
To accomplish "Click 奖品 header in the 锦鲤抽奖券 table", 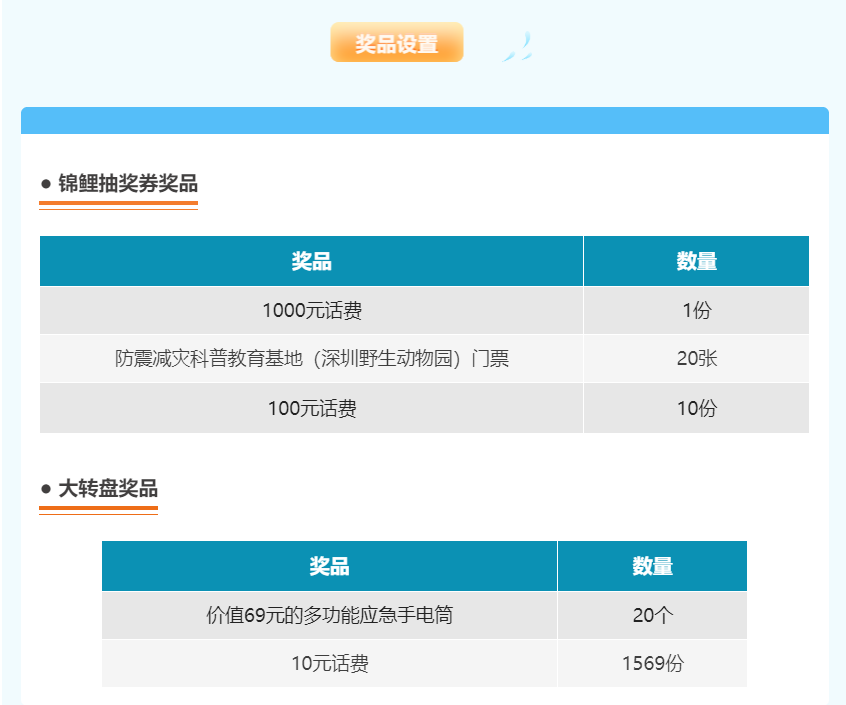I will [311, 262].
